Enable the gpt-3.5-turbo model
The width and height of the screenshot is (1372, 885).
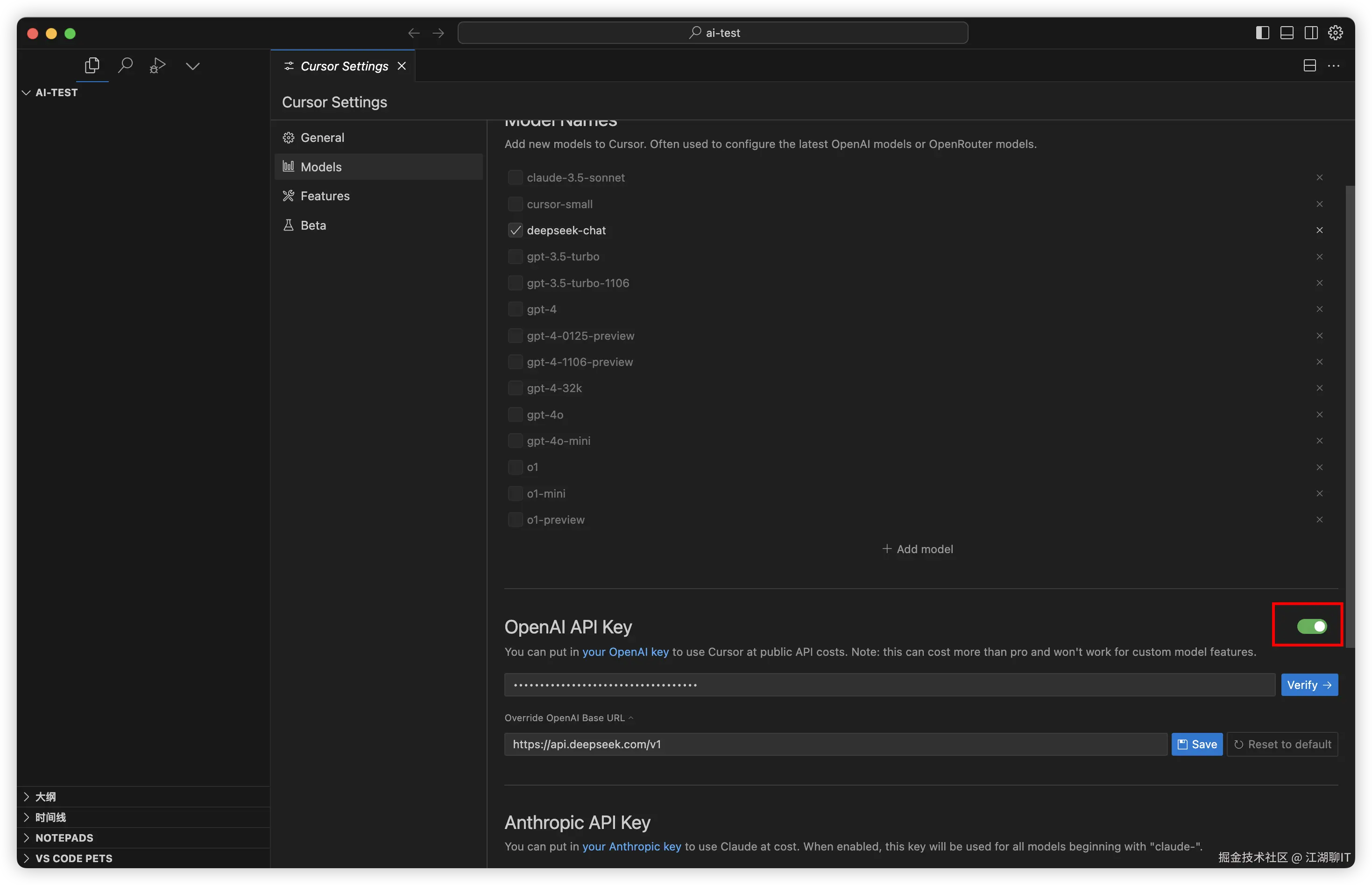[515, 256]
